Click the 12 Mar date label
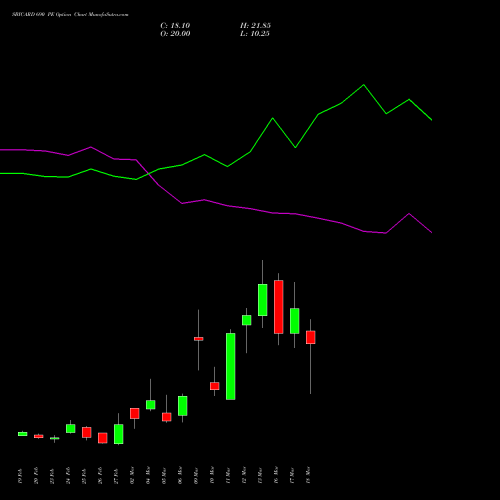 244,475
